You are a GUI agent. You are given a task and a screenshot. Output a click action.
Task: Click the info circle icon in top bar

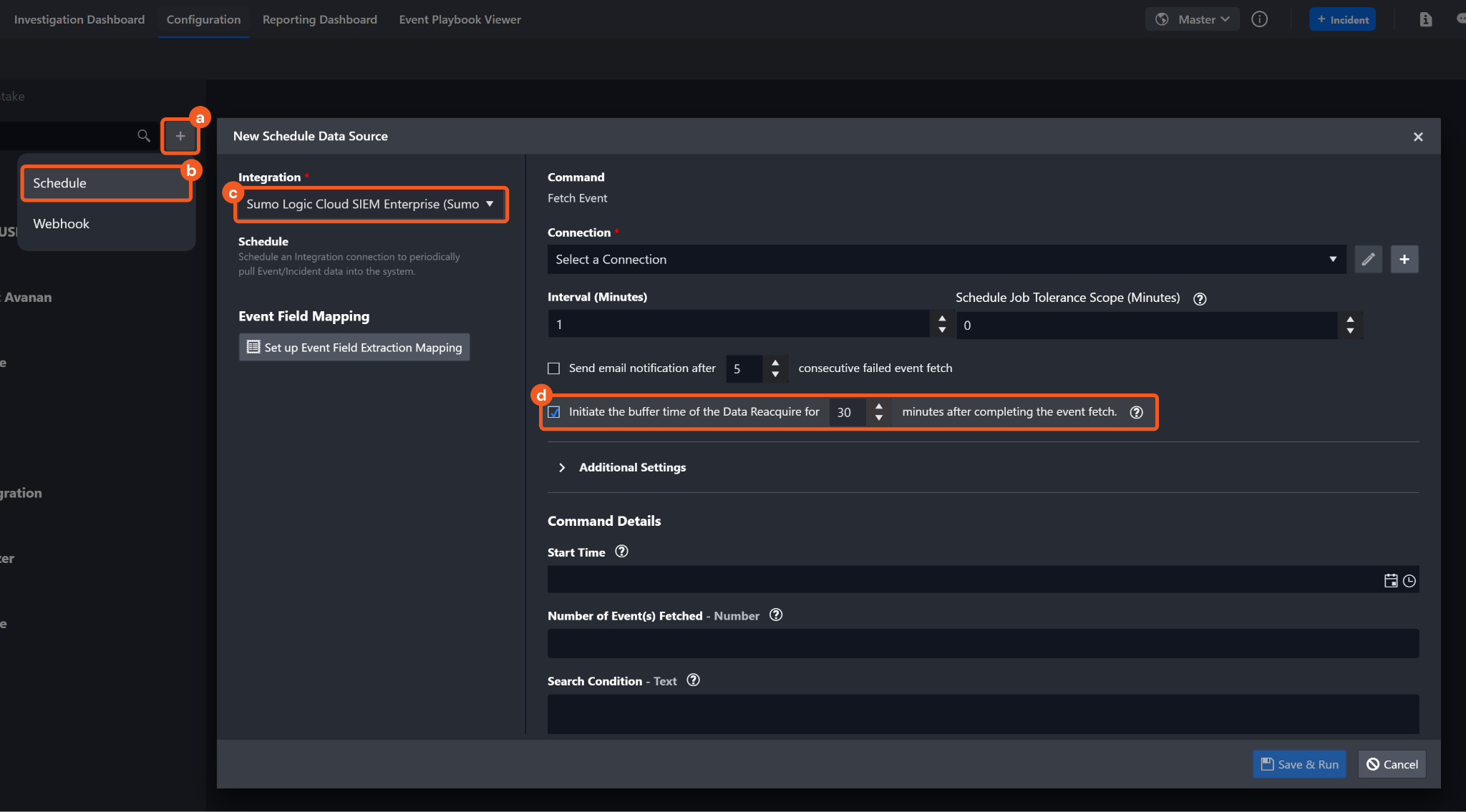coord(1259,19)
